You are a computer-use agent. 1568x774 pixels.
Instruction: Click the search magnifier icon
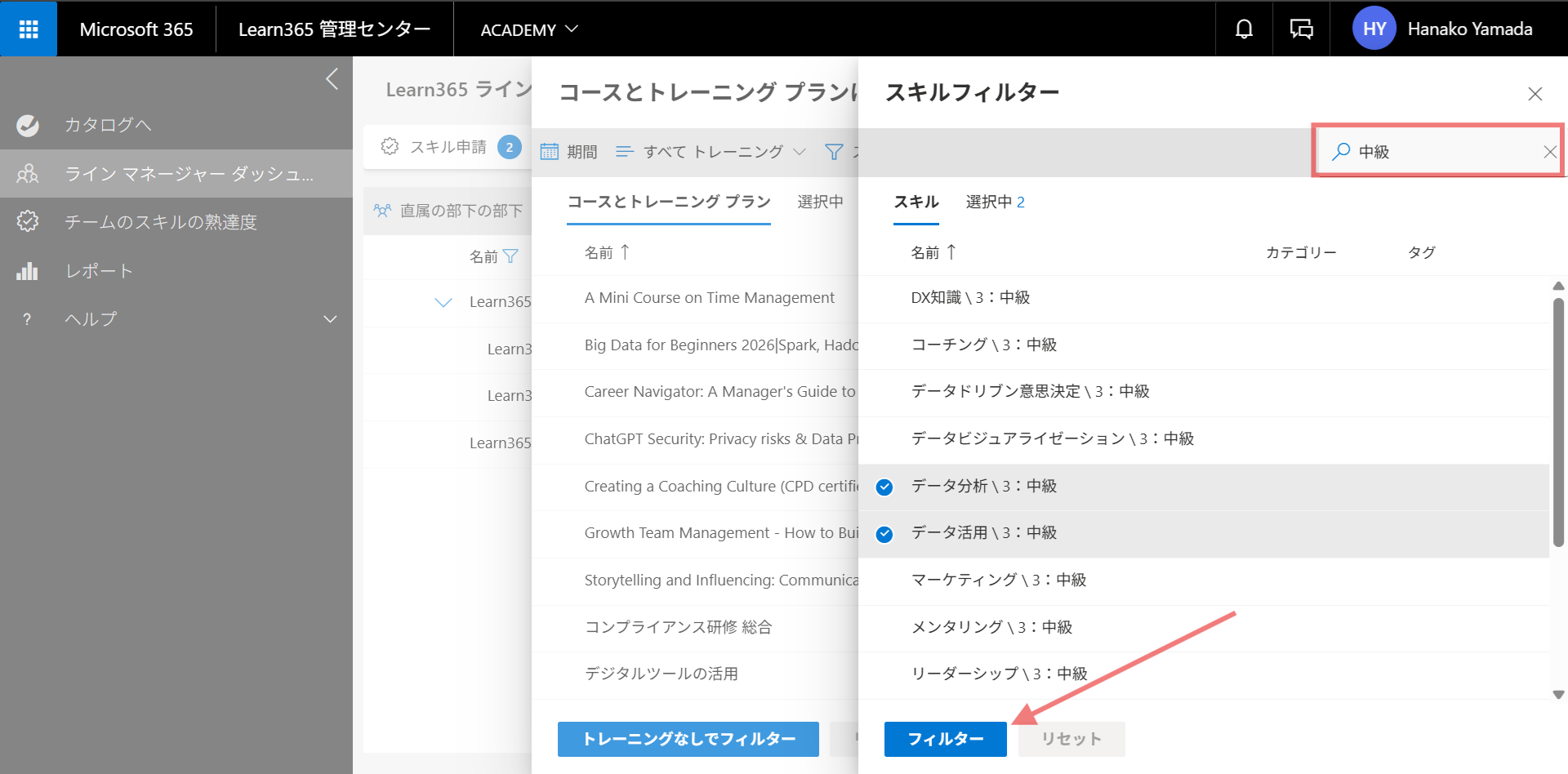1340,151
